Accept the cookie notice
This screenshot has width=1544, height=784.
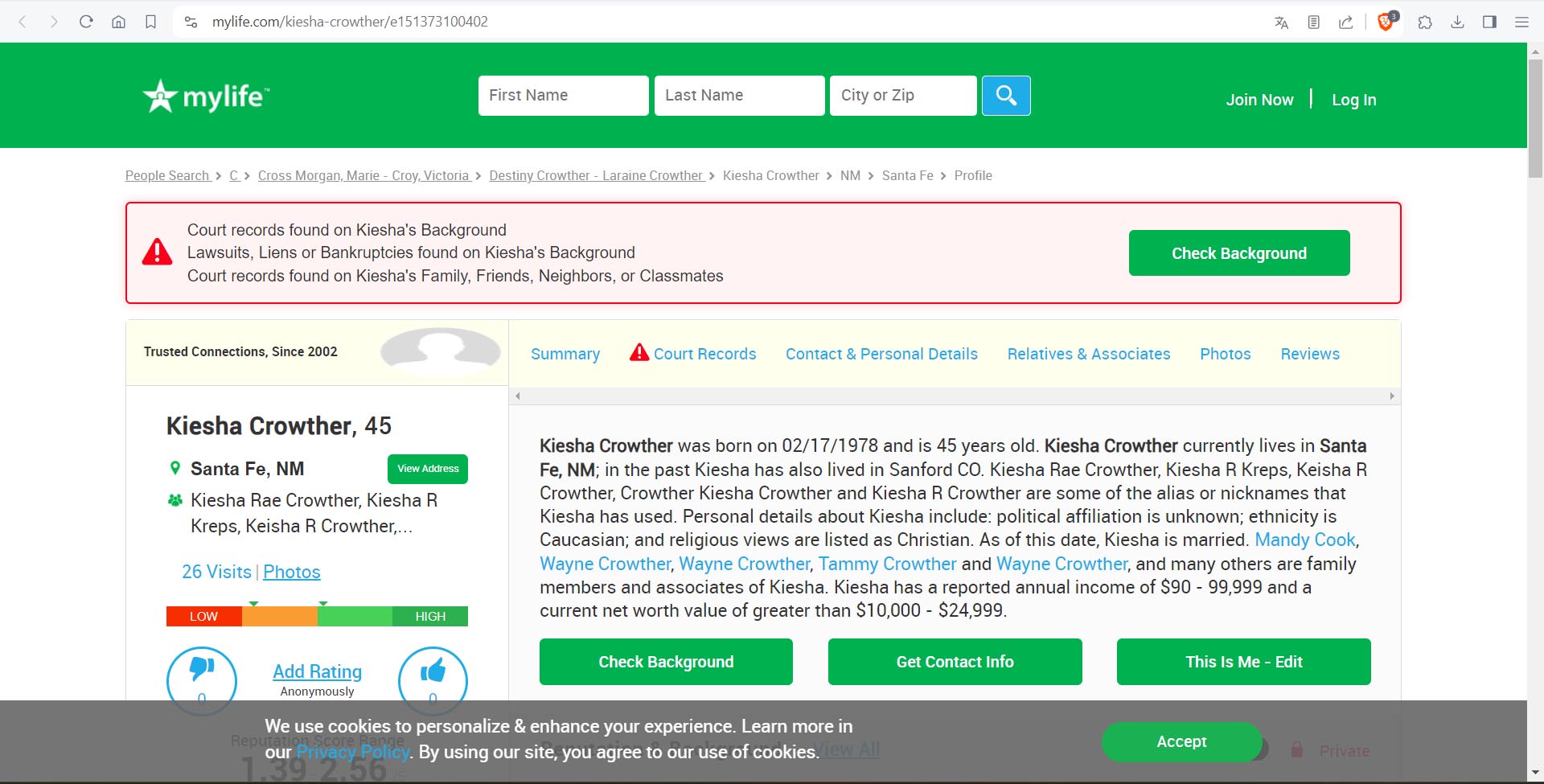1181,741
